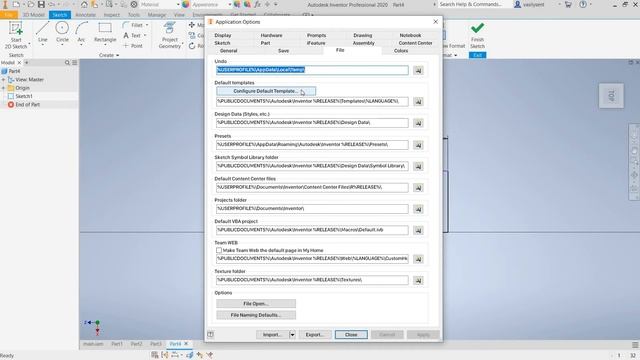Click Configure Default Template button

click(x=266, y=91)
